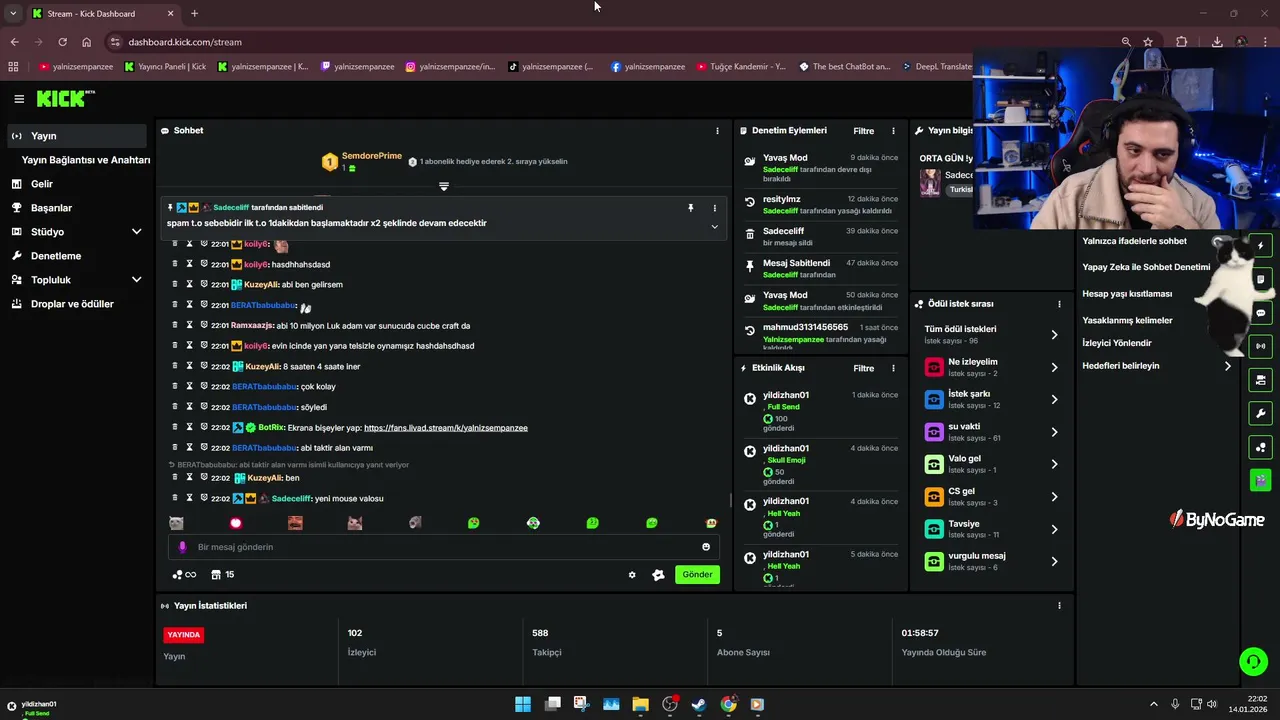Screen dimensions: 1280x720
Task: Click Sadeceliff's username in the last chat message
Action: tap(292, 498)
